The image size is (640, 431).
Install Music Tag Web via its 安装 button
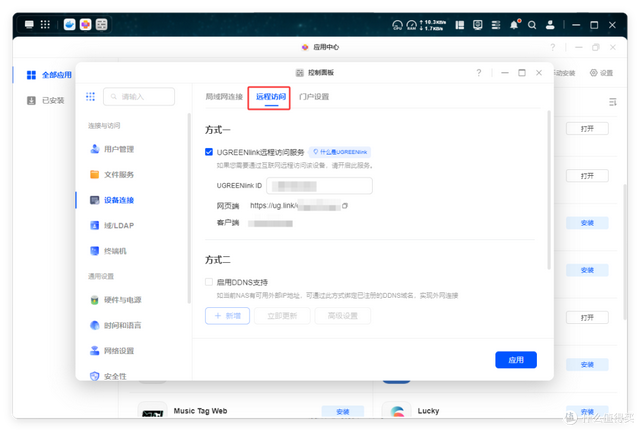[x=342, y=411]
